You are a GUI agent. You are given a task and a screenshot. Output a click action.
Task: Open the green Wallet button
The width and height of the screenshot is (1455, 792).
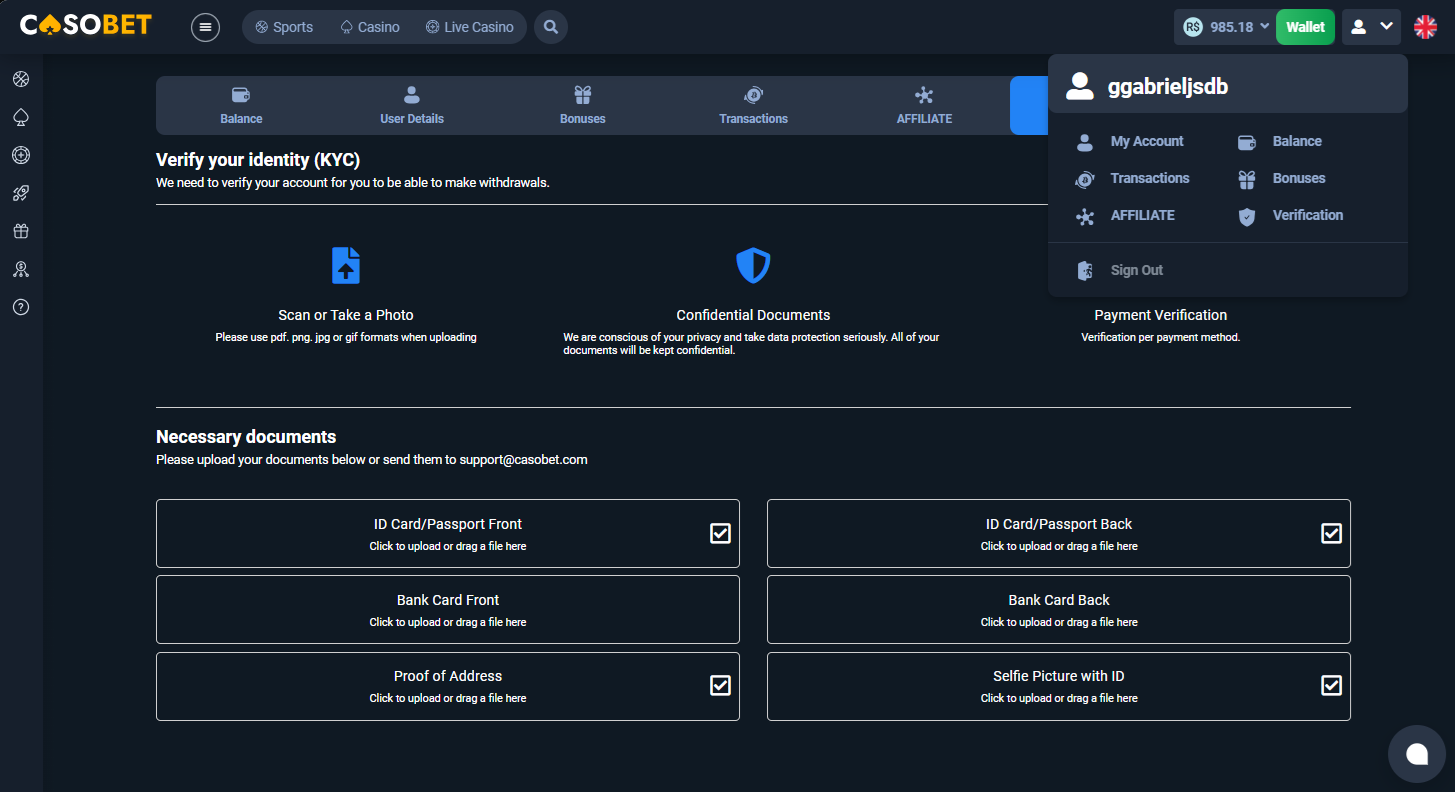(x=1305, y=27)
